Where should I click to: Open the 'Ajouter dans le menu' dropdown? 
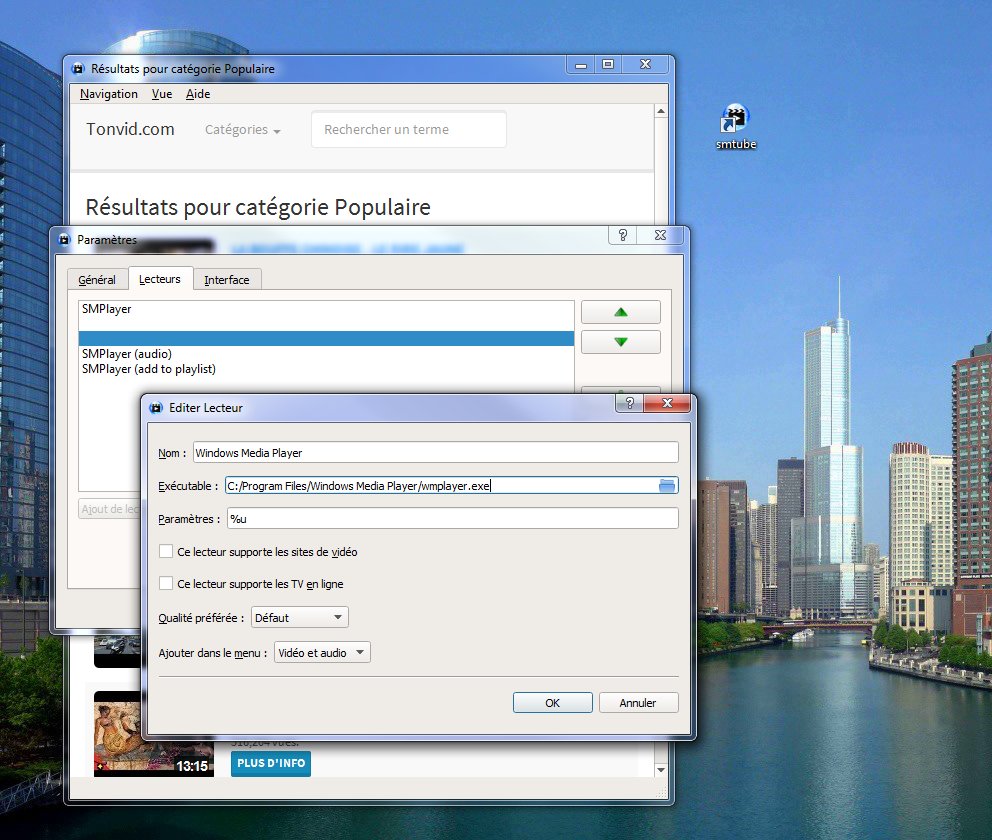coord(322,652)
